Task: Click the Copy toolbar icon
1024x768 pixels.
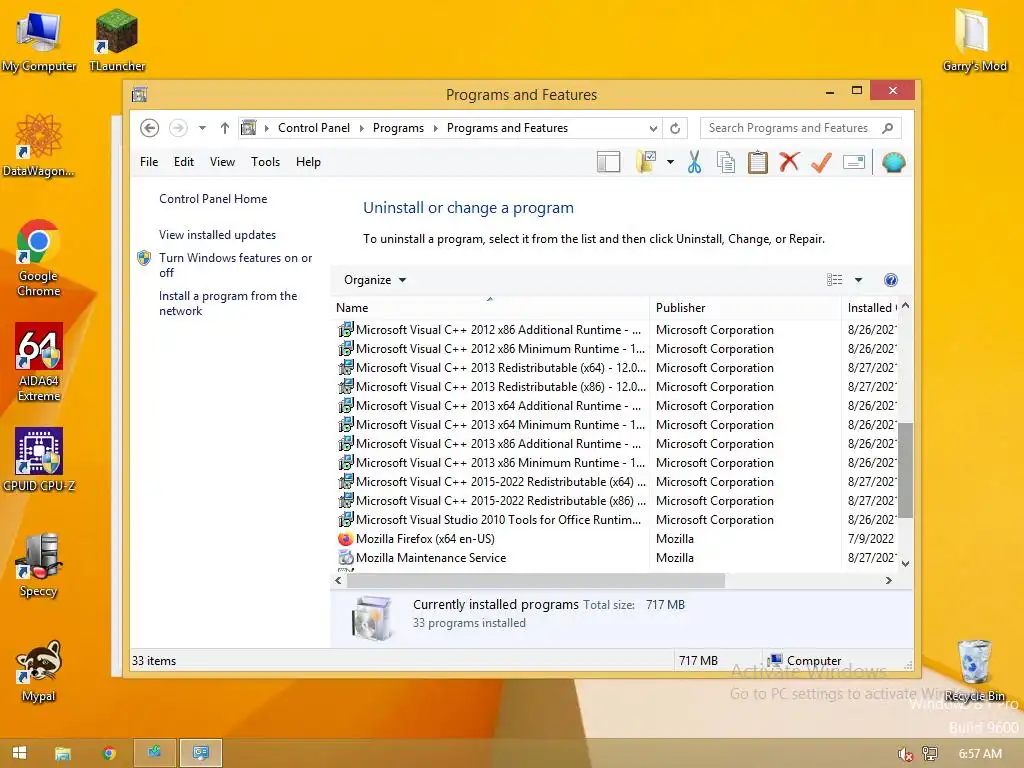Action: point(726,162)
